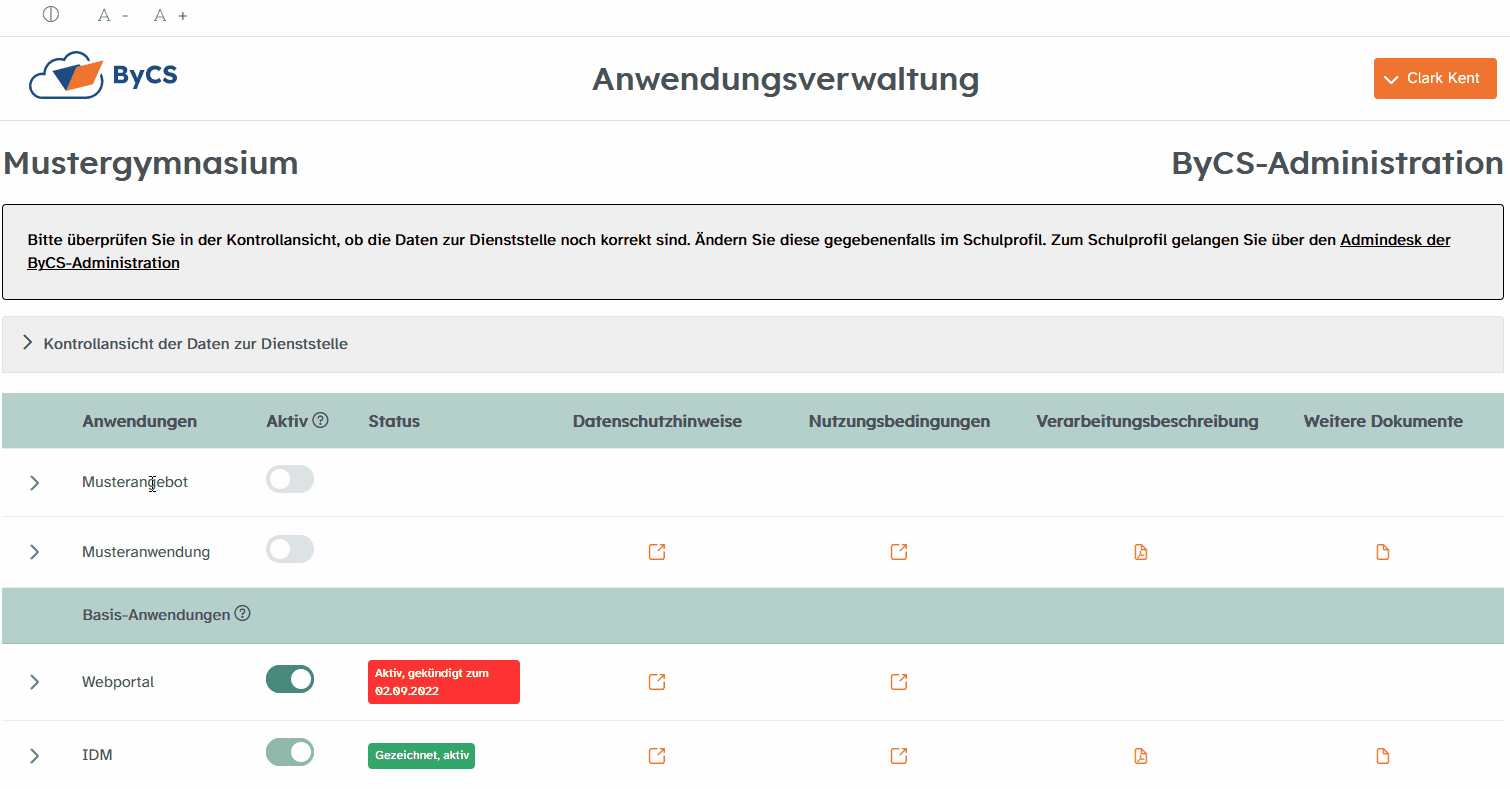This screenshot has width=1510, height=789.
Task: Click the ByCS-Administration heading
Action: (x=1337, y=163)
